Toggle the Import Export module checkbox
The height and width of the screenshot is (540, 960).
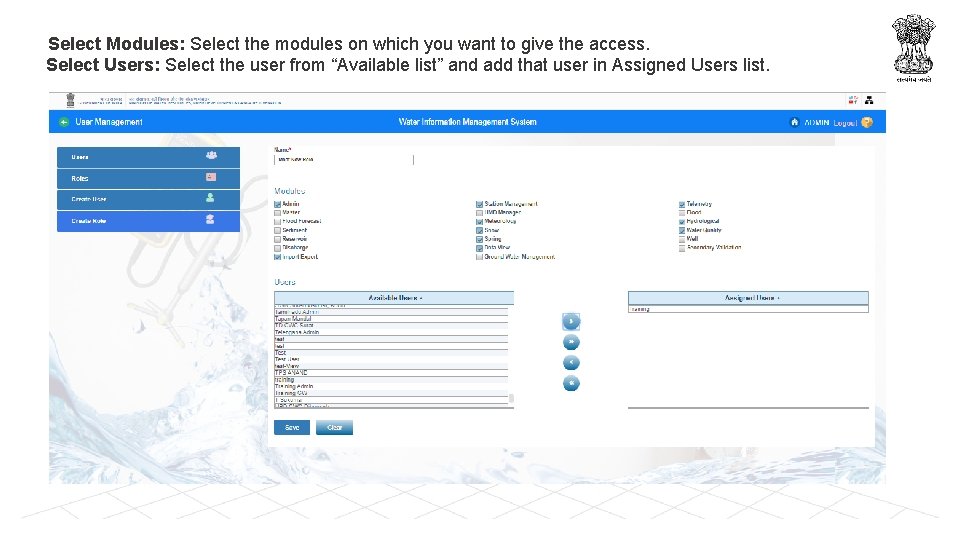click(x=277, y=257)
